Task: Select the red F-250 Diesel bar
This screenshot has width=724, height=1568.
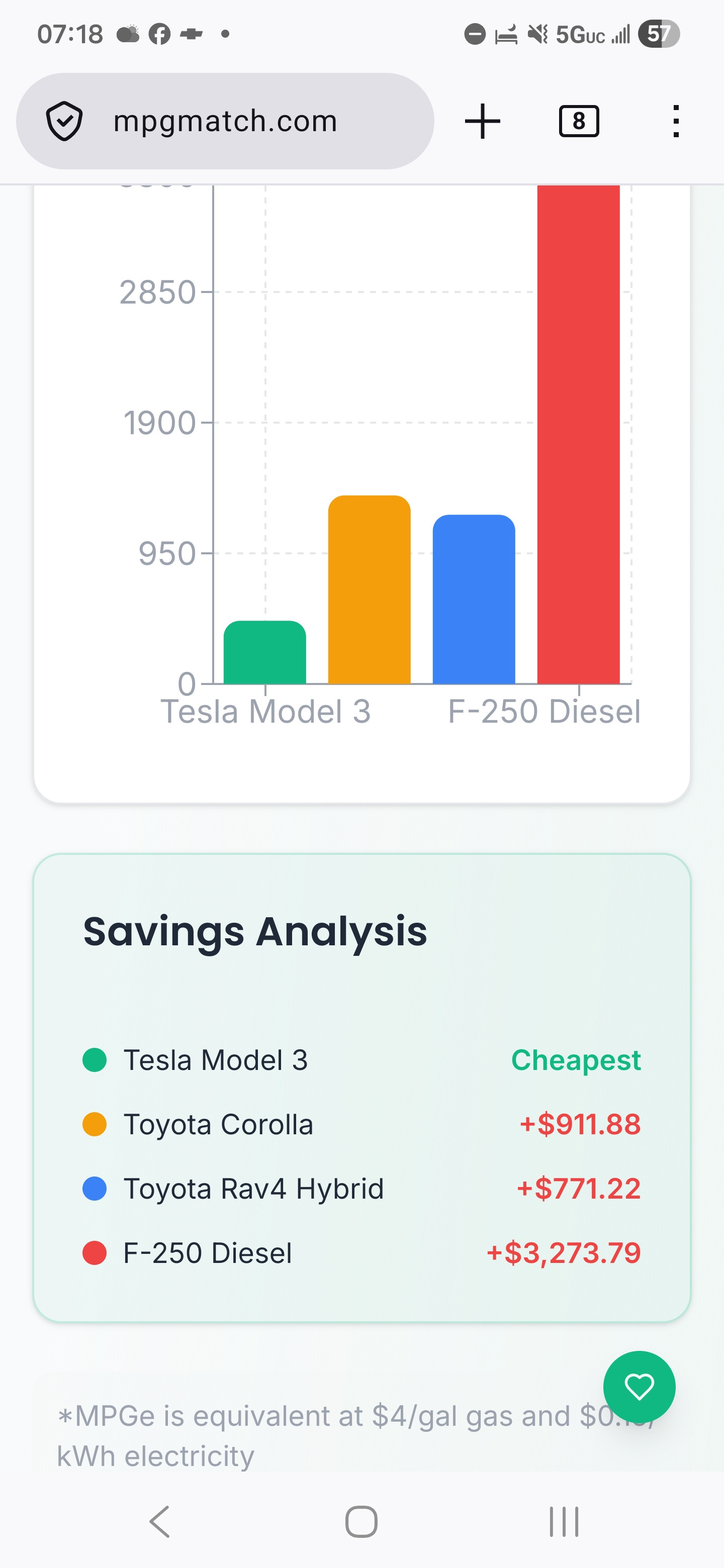Action: tap(579, 434)
